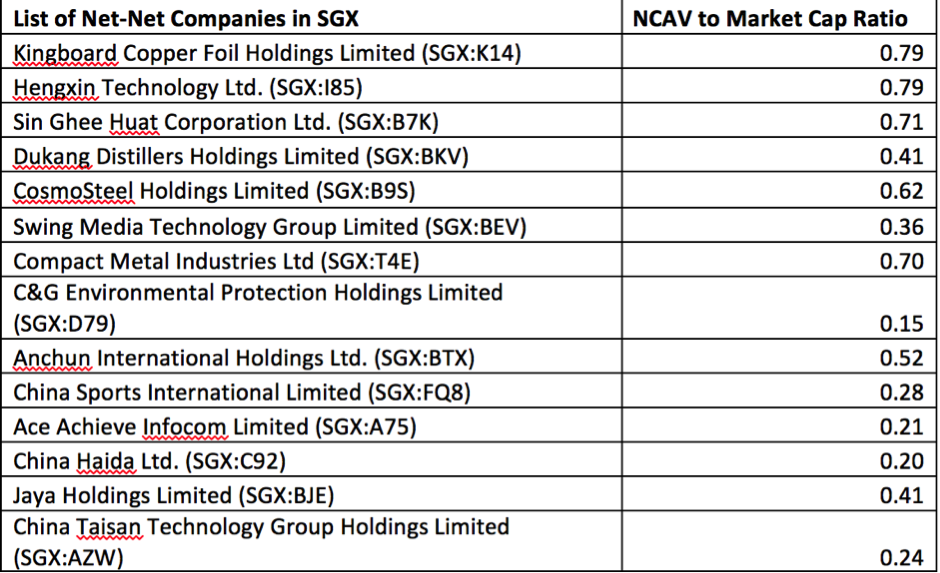Click the Jaya Holdings Limited cell
The width and height of the screenshot is (940, 573).
[174, 495]
